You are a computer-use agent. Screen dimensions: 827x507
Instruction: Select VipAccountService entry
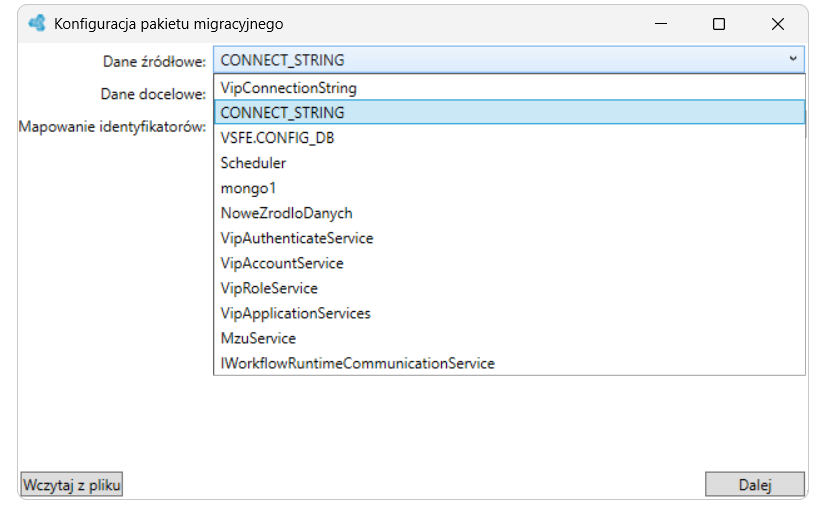coord(509,263)
